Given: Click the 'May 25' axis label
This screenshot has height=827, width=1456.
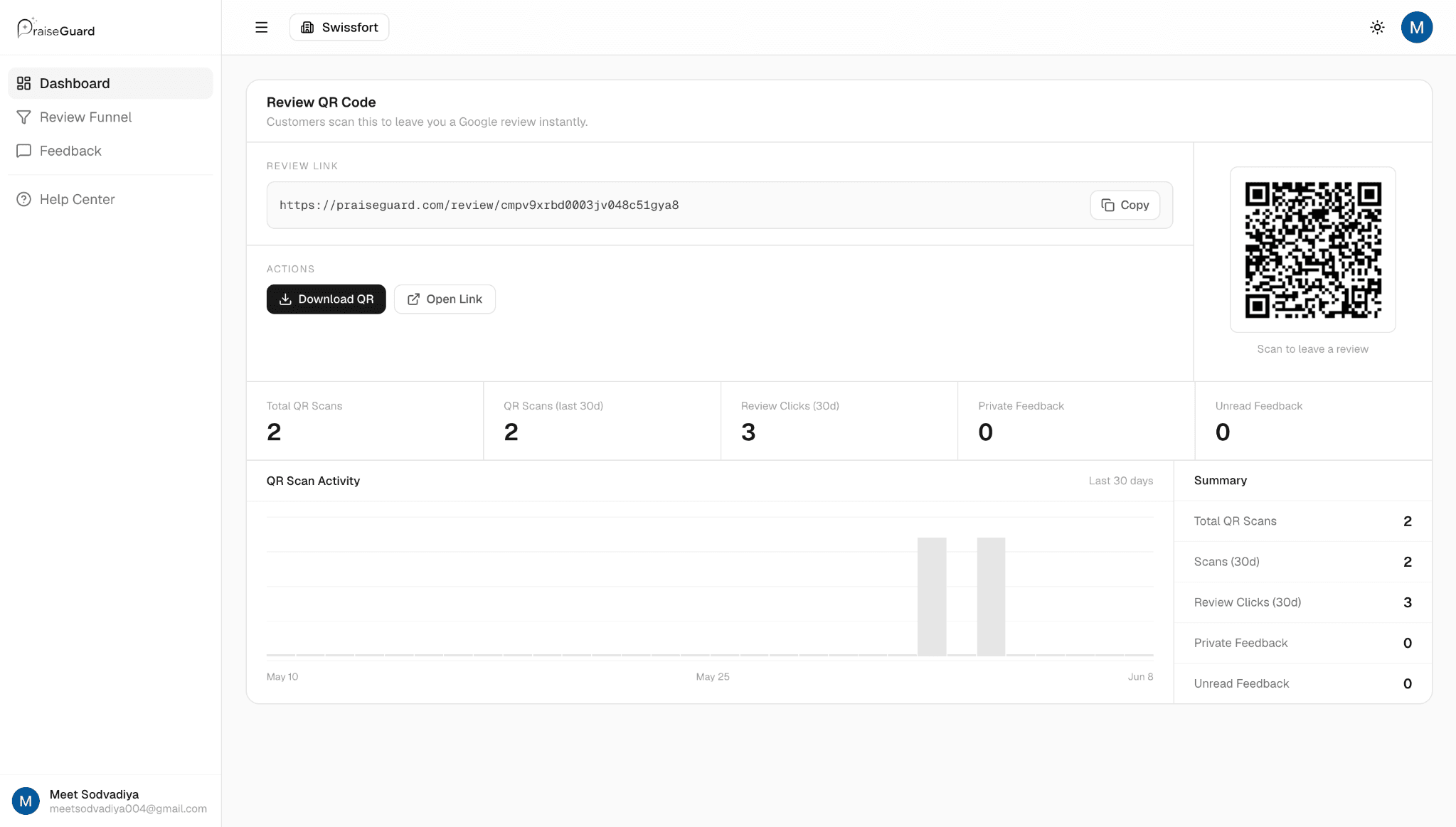Looking at the screenshot, I should tap(712, 676).
